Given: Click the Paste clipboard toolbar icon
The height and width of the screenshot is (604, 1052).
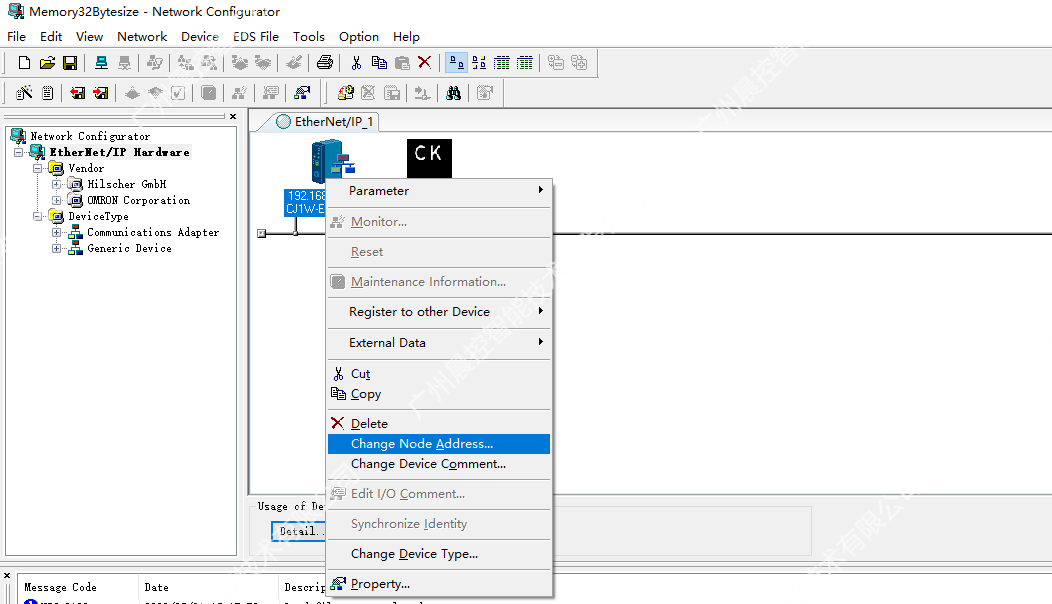Looking at the screenshot, I should [402, 63].
